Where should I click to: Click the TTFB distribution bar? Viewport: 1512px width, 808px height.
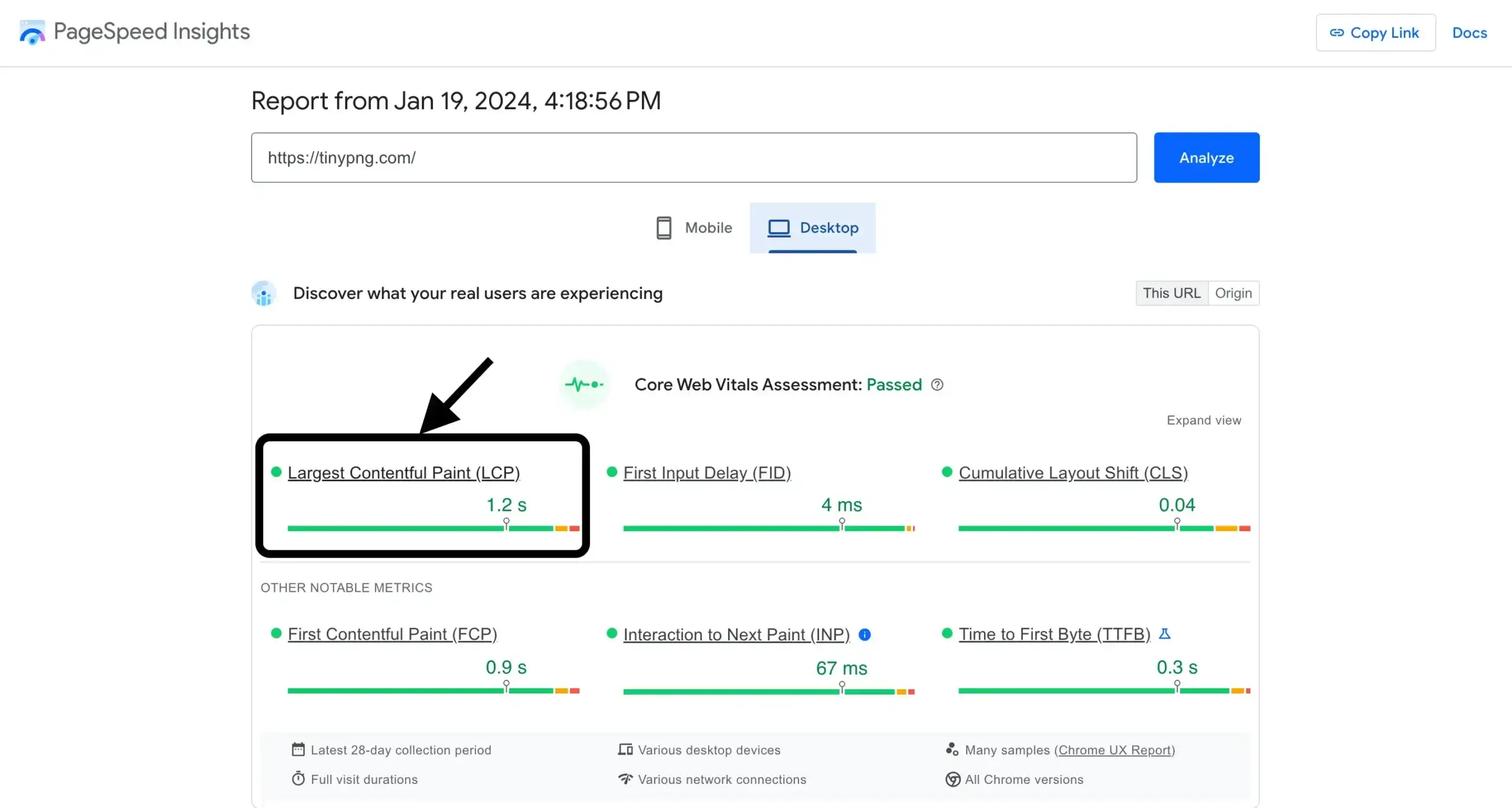click(1104, 690)
